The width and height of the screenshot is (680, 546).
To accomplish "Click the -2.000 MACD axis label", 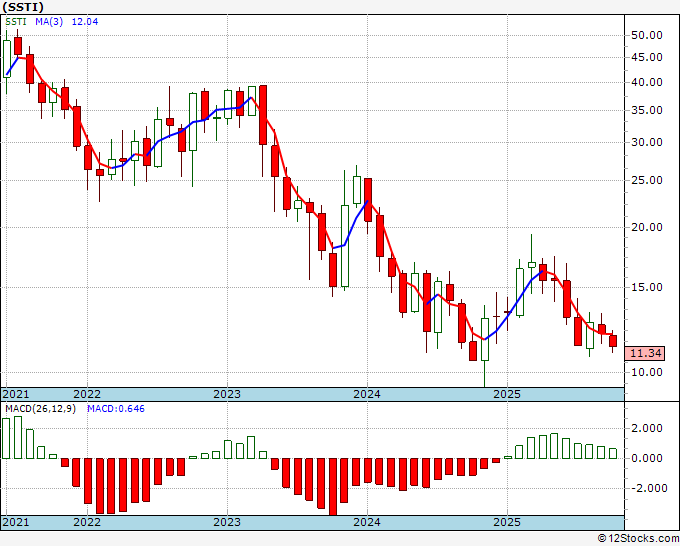I will point(645,488).
